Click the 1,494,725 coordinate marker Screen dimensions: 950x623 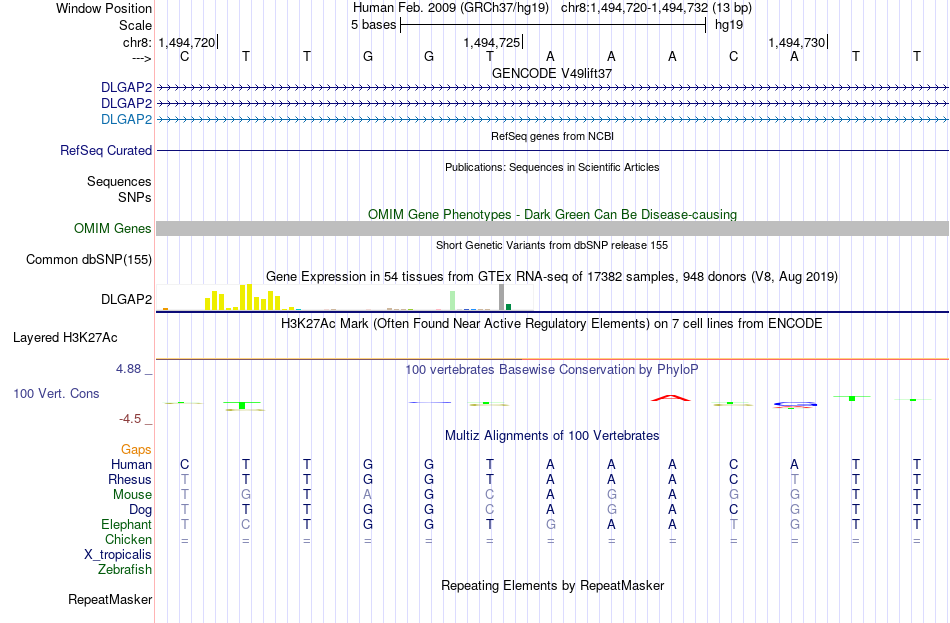(491, 42)
